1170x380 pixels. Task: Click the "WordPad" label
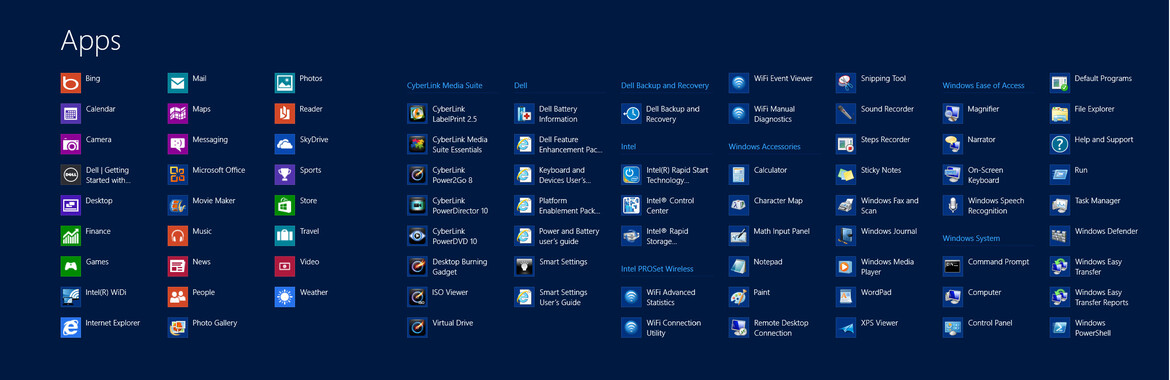(x=876, y=293)
